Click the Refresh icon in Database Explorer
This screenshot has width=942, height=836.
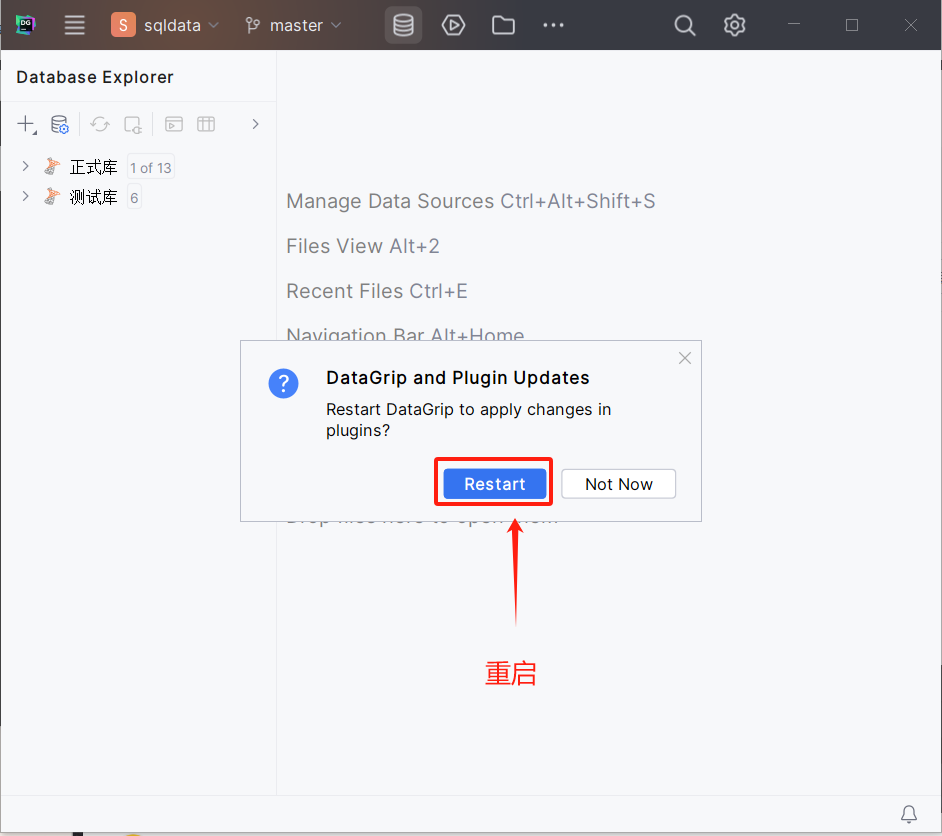click(x=100, y=124)
